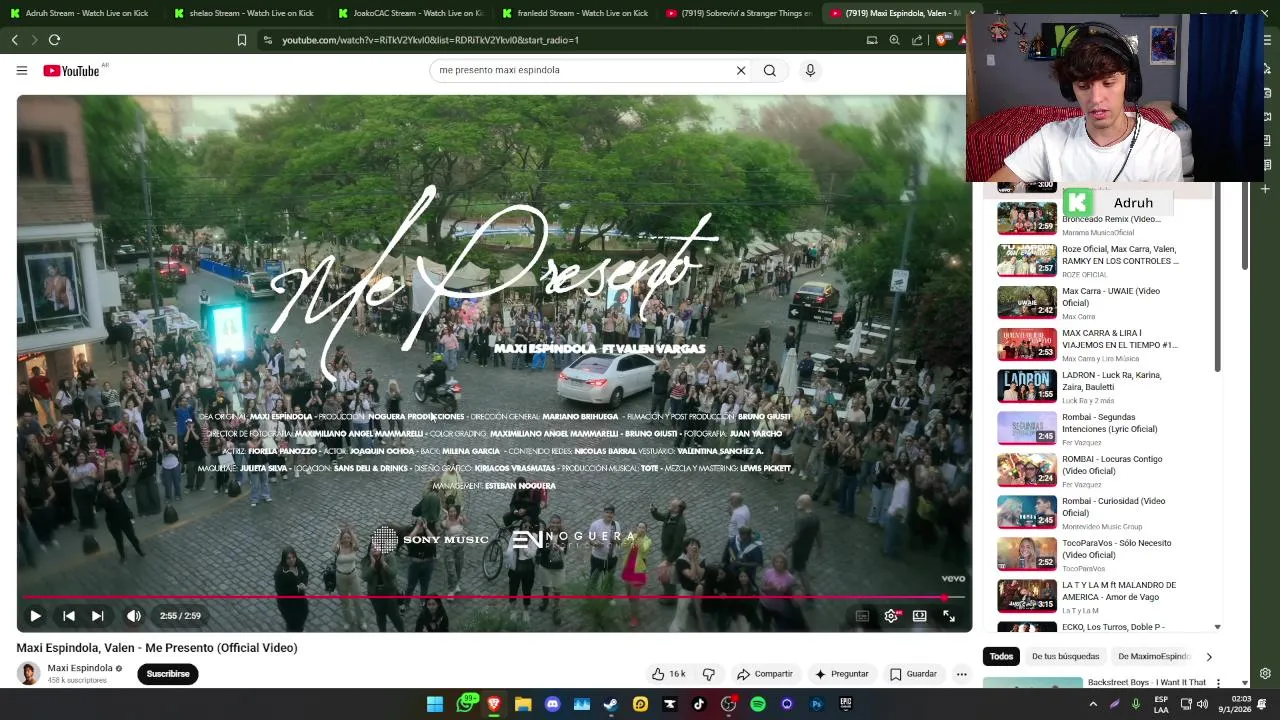Open Backstreet Boys video options three dots
This screenshot has height=720, width=1280.
[1217, 683]
